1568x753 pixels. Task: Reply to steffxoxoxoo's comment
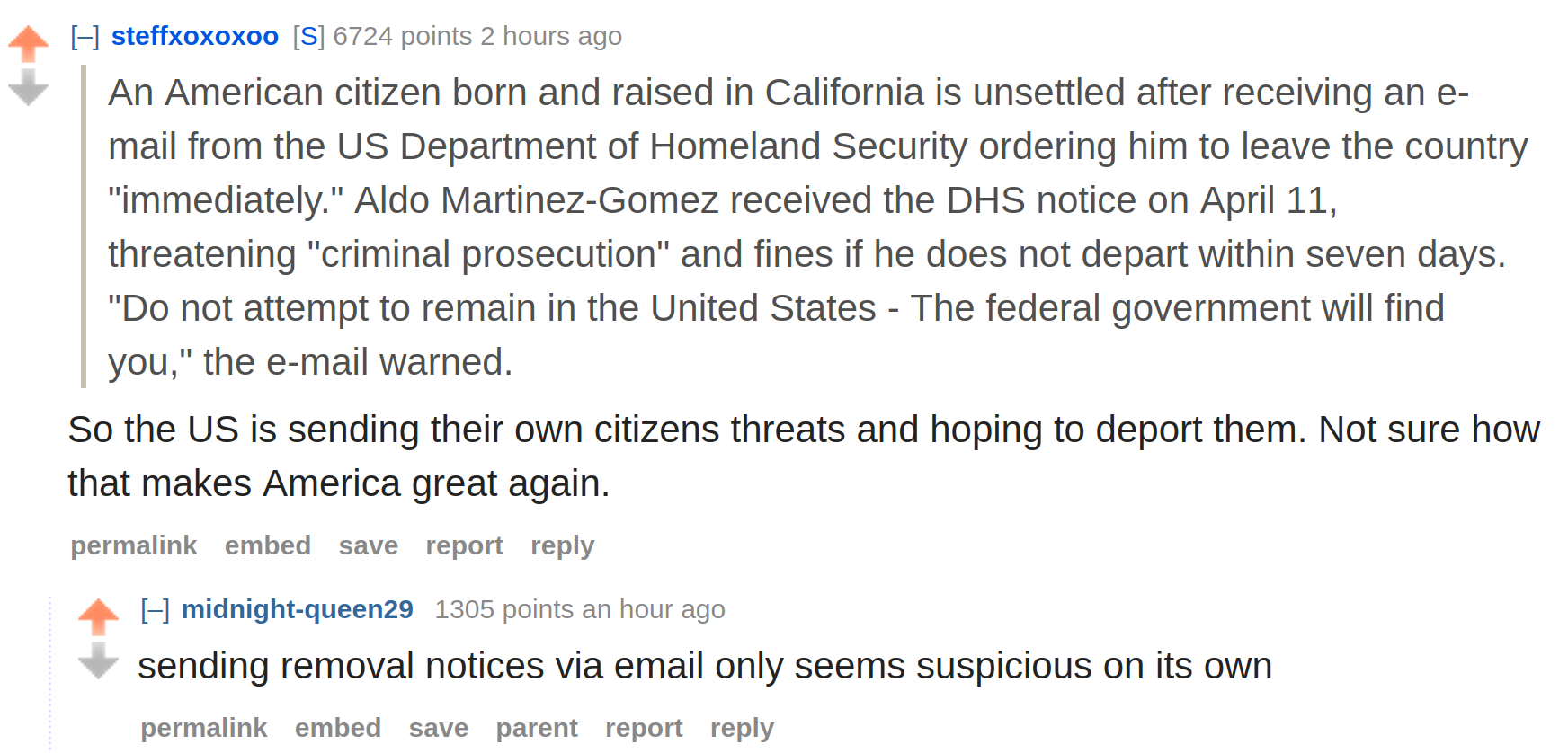point(563,545)
